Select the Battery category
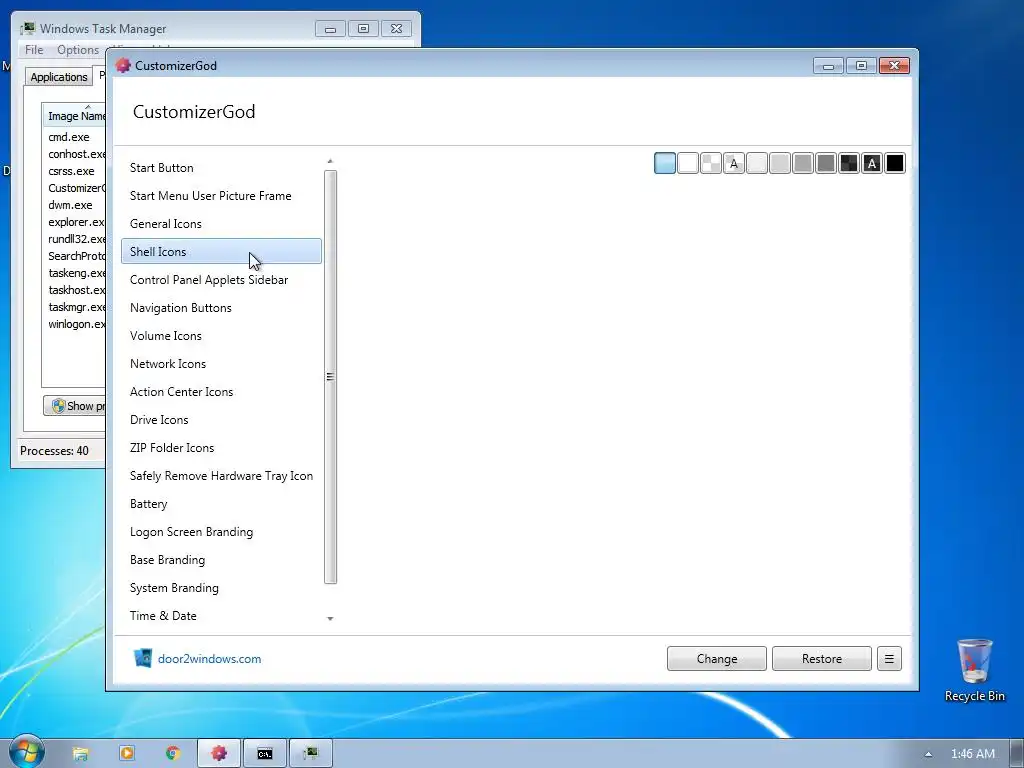This screenshot has width=1024, height=768. pyautogui.click(x=221, y=504)
